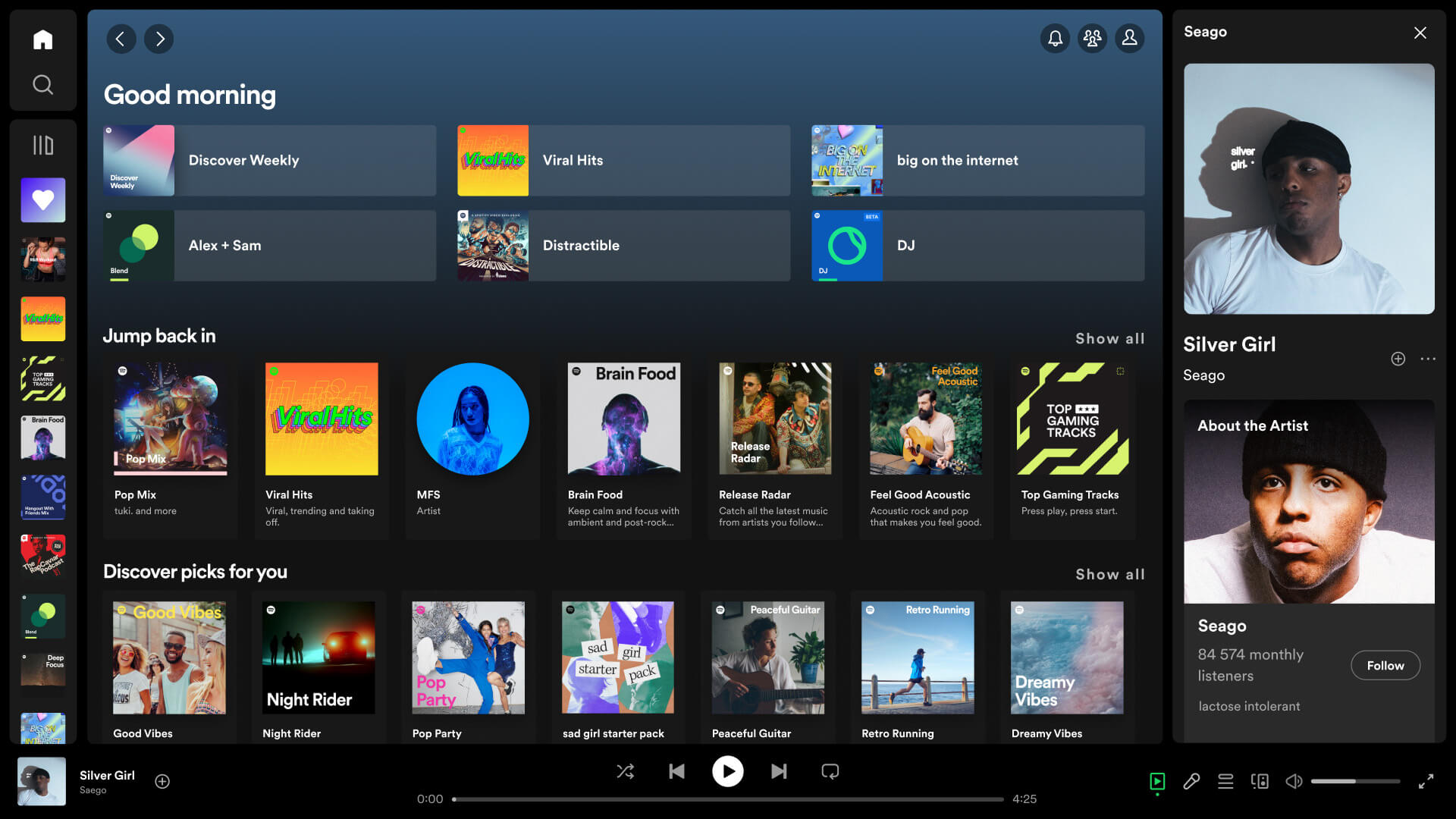Viewport: 1456px width, 819px height.
Task: Open Silver Girl cover art in side panel
Action: click(1309, 189)
